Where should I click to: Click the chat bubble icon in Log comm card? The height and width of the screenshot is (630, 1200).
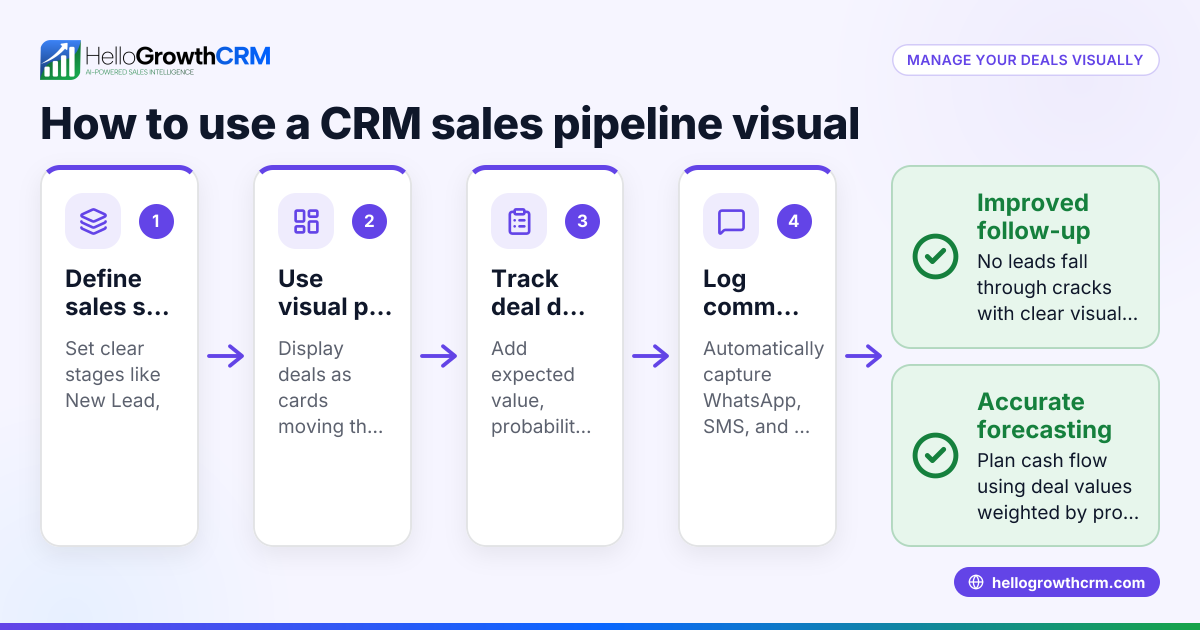(x=731, y=221)
